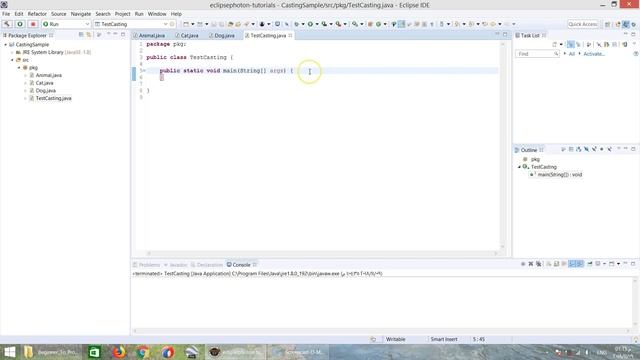The width and height of the screenshot is (640, 360).
Task: Switch to the Dog.java editor tab
Action: (x=222, y=36)
